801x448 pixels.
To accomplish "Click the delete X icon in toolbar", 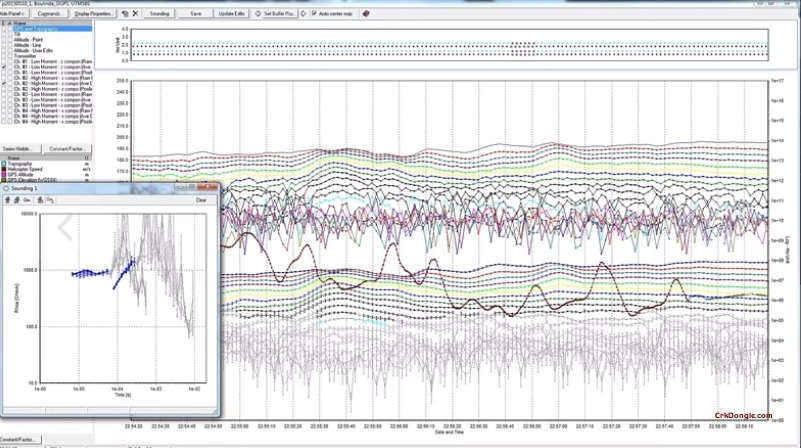I will click(x=135, y=14).
